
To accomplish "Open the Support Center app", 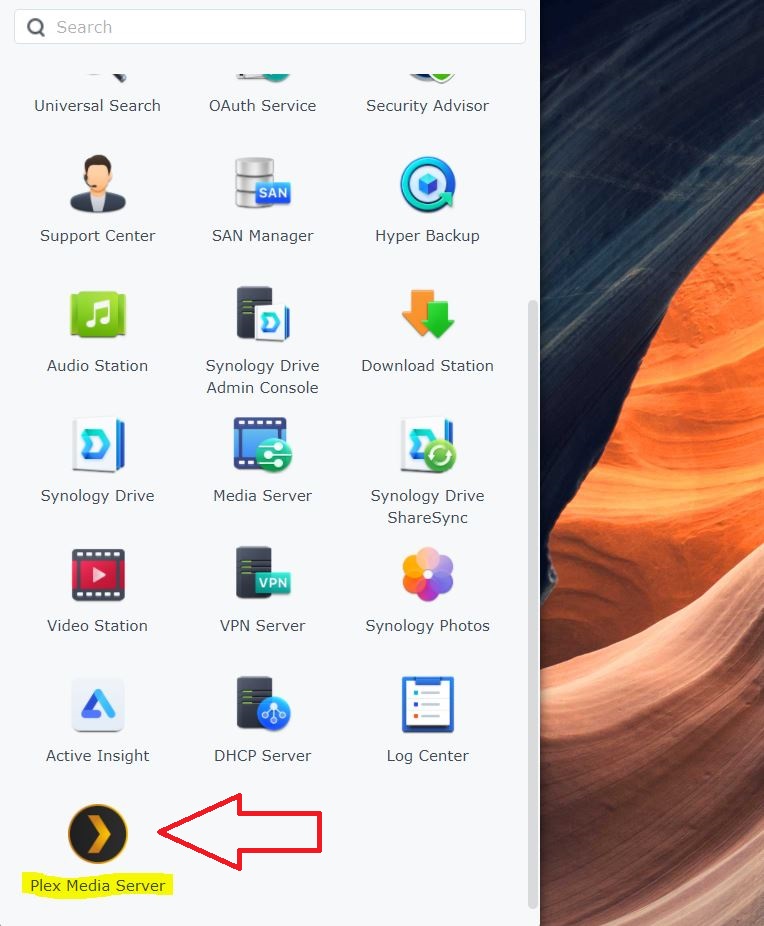I will point(97,184).
